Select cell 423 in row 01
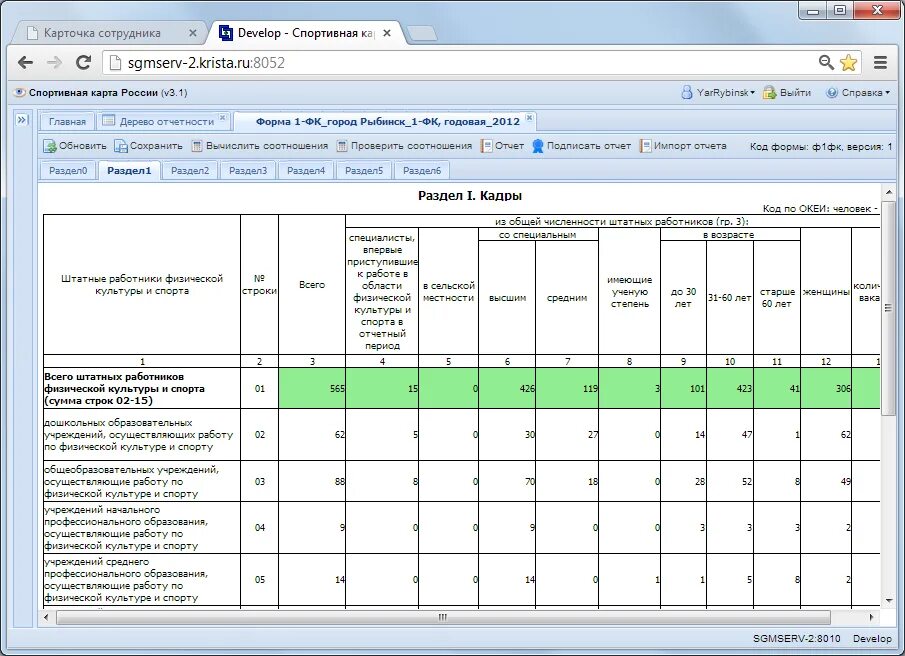Image resolution: width=905 pixels, height=656 pixels. coord(730,388)
